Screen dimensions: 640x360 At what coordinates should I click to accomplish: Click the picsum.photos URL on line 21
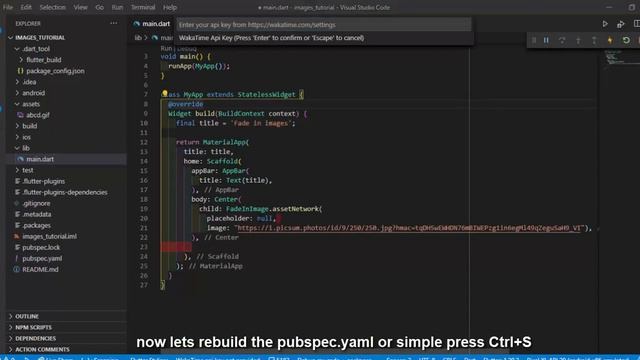click(409, 228)
